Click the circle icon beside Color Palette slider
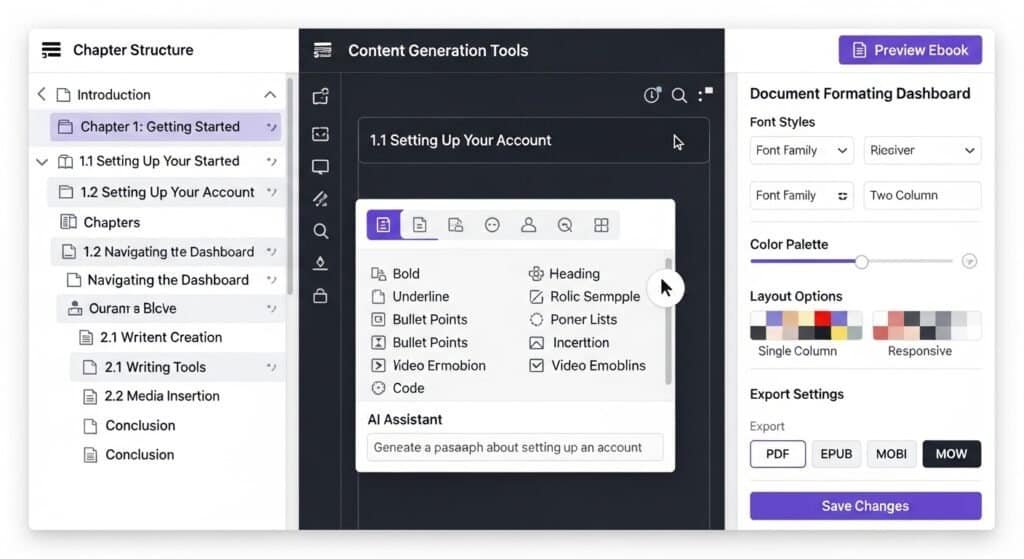1024x559 pixels. (x=969, y=261)
